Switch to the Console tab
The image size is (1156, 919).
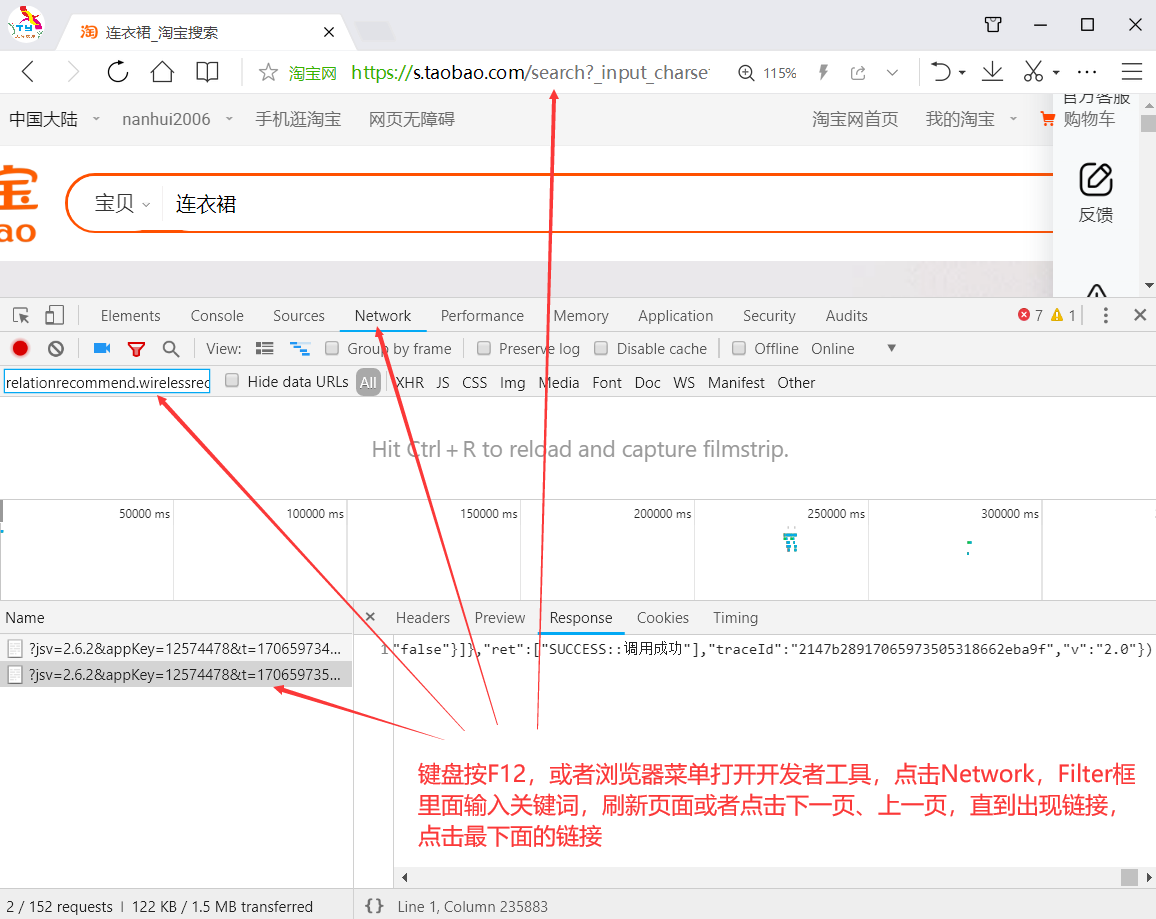click(x=217, y=316)
